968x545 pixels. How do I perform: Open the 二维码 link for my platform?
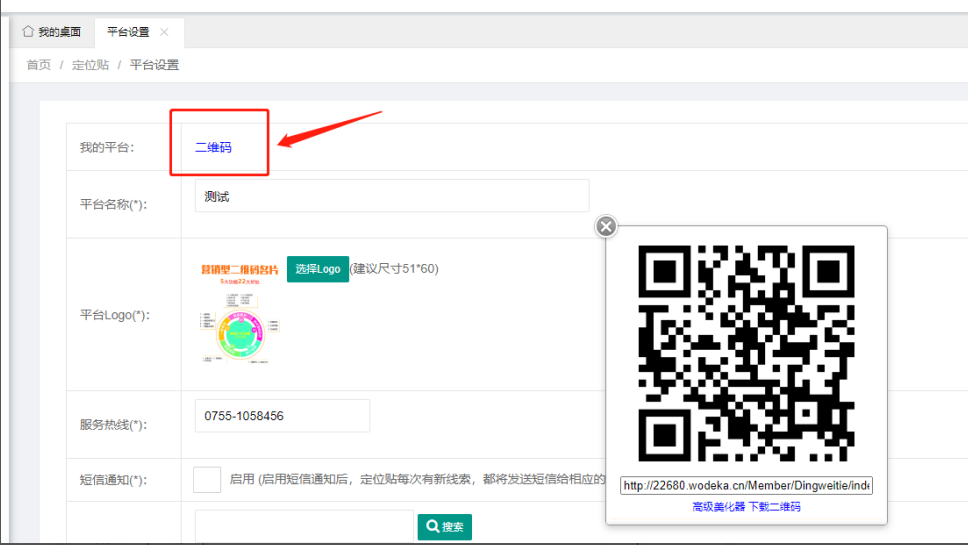213,147
